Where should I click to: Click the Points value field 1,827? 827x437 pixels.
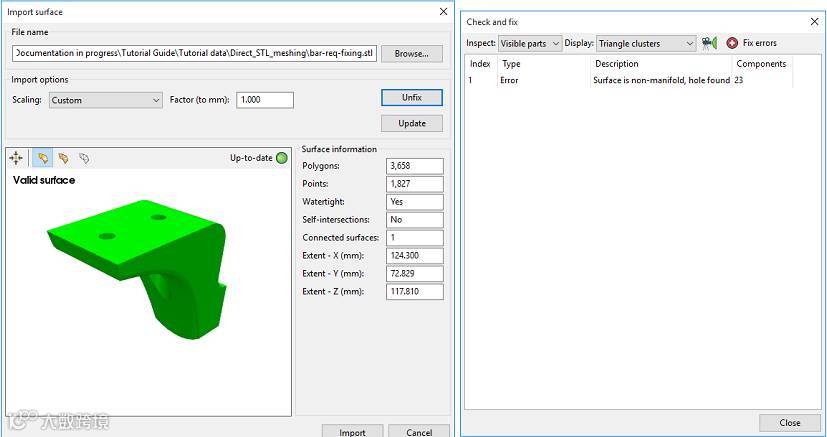pyautogui.click(x=415, y=184)
